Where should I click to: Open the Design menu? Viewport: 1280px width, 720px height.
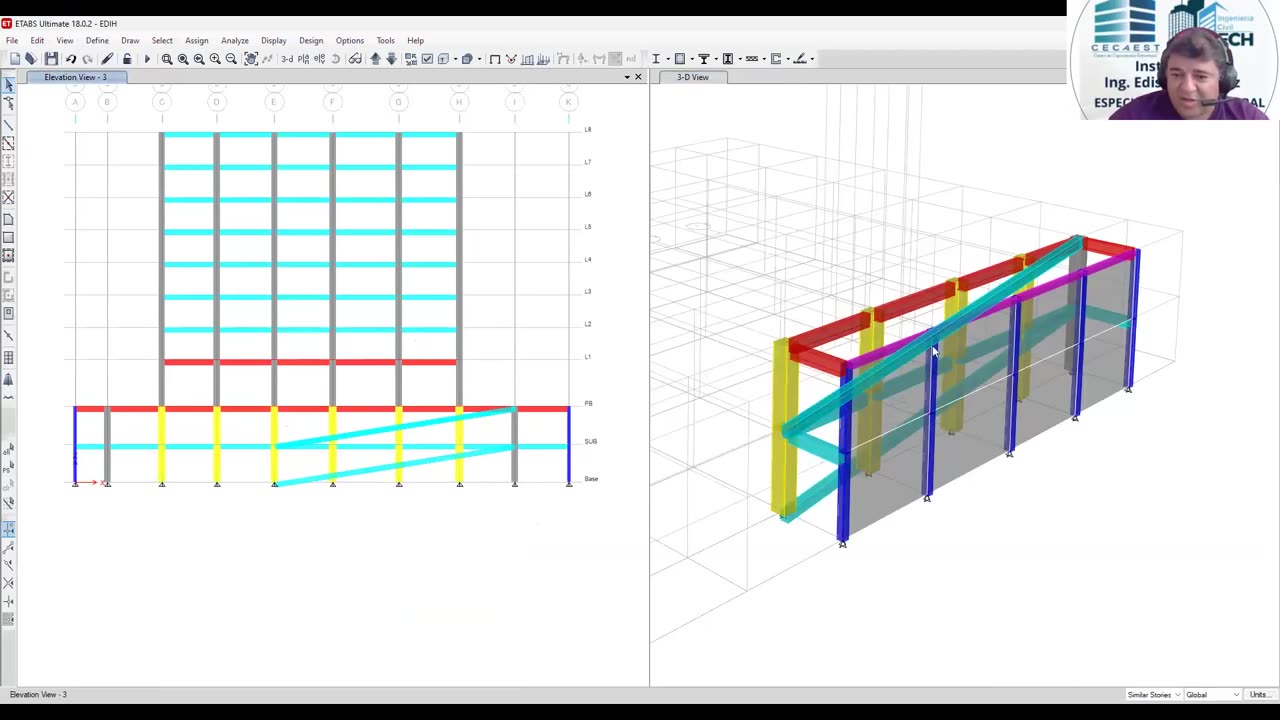(x=311, y=41)
